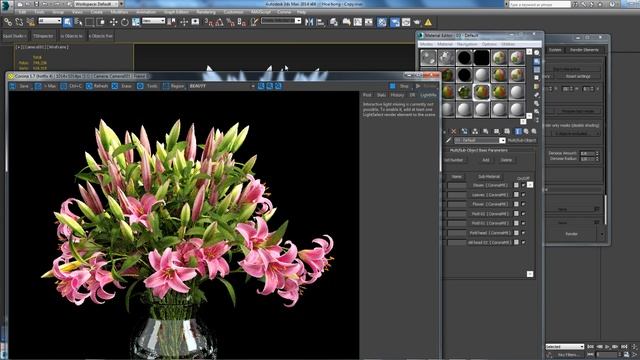The image size is (640, 360).
Task: Click Multi/Sub-Object material type button
Action: (521, 140)
